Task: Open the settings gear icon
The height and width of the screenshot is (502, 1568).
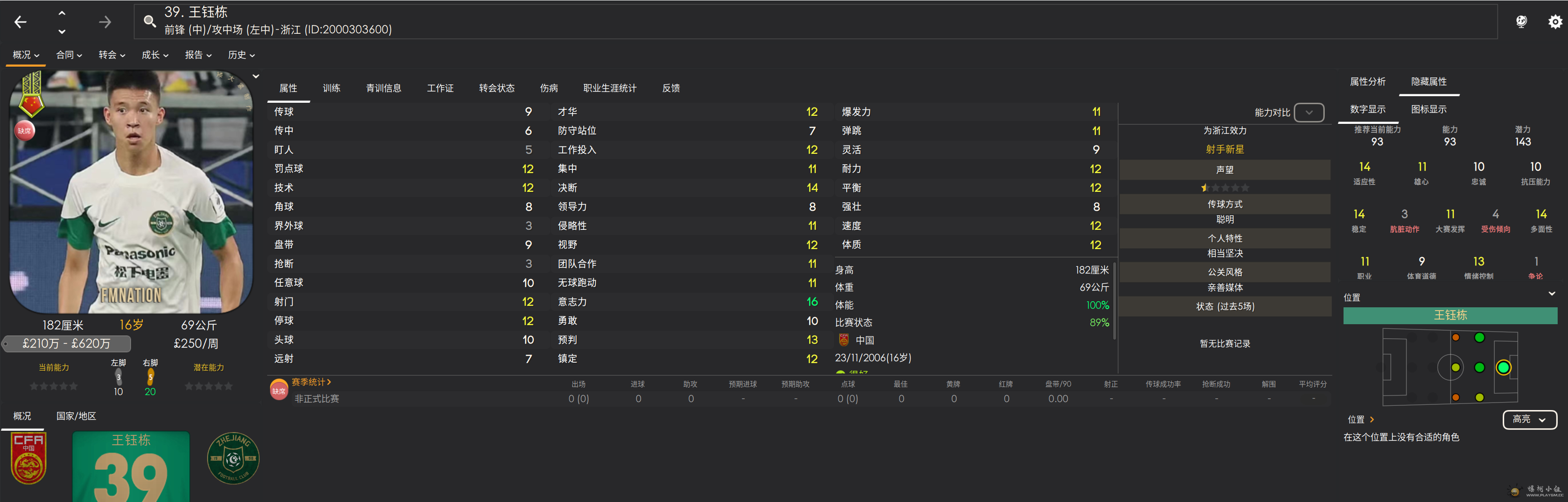Action: (x=1554, y=22)
